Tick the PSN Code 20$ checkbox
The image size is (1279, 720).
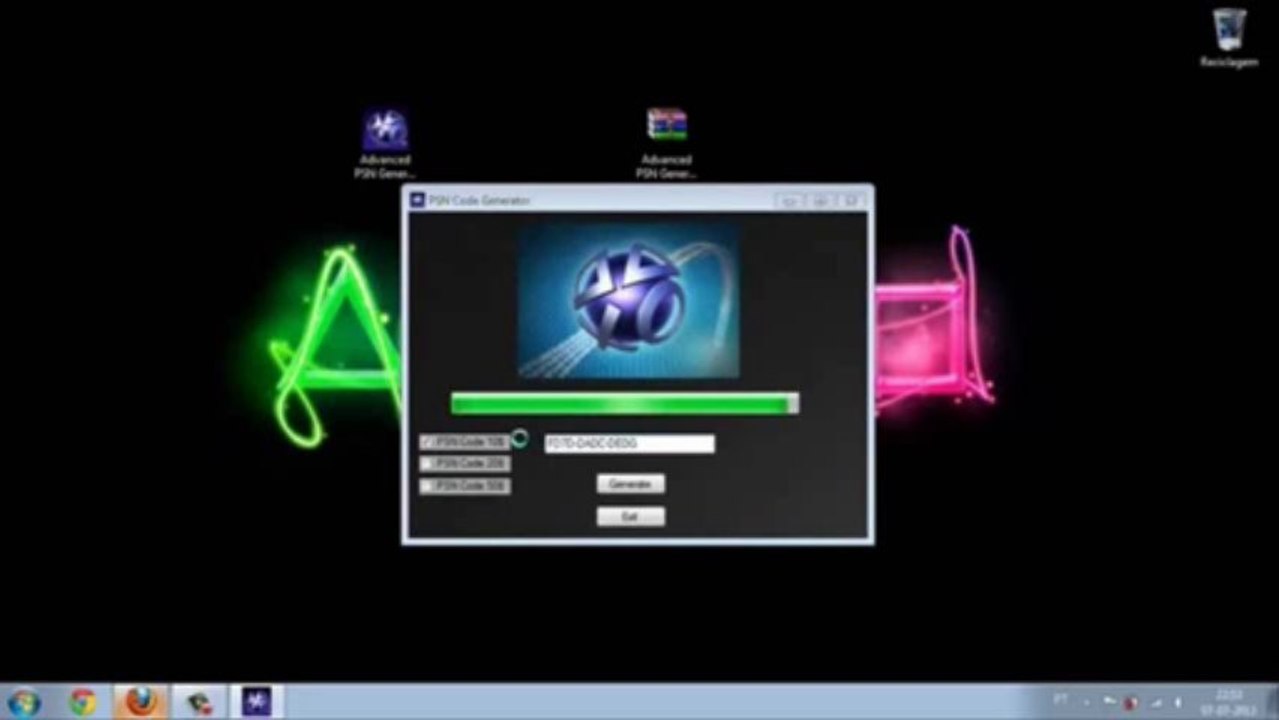pos(428,464)
